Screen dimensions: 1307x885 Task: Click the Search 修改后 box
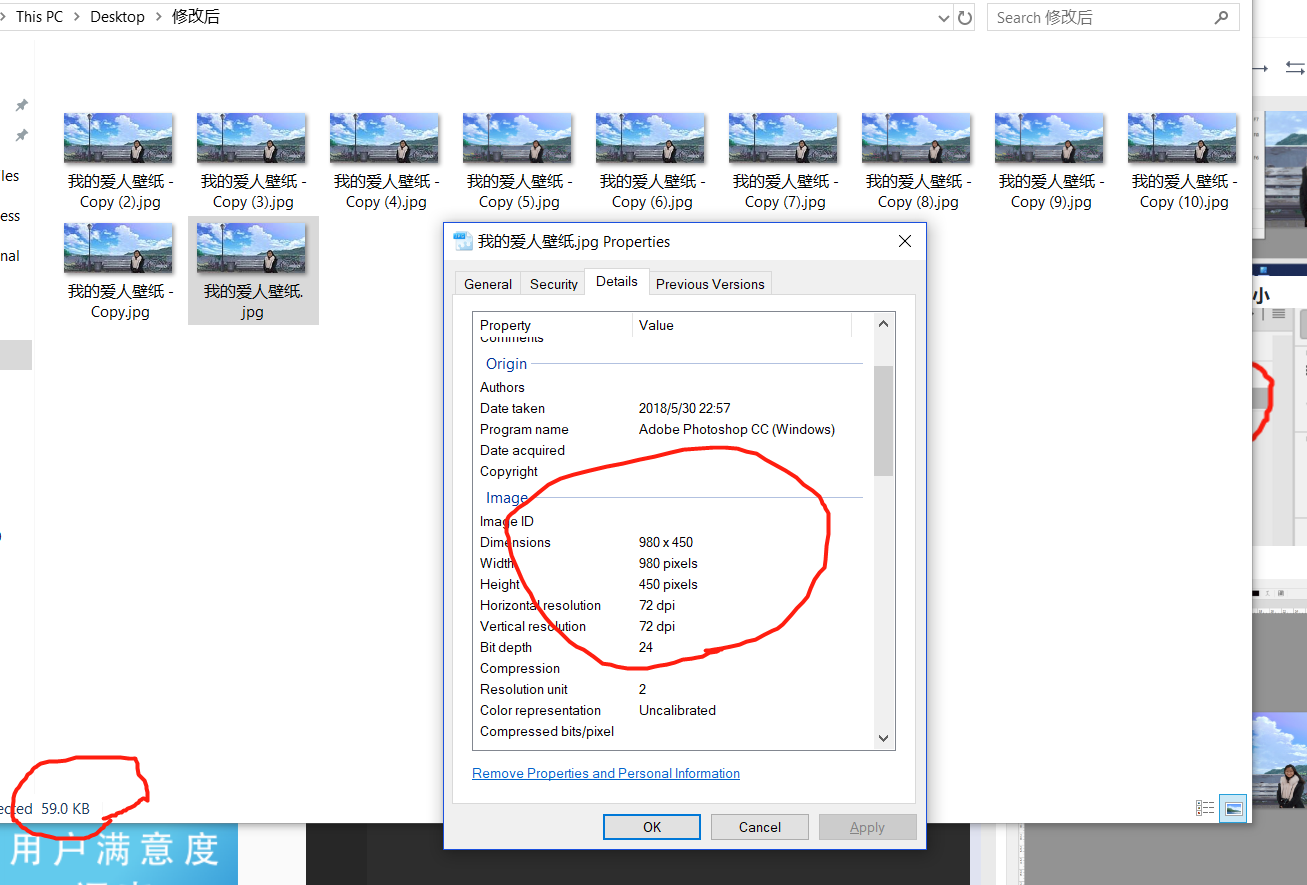pos(1113,17)
